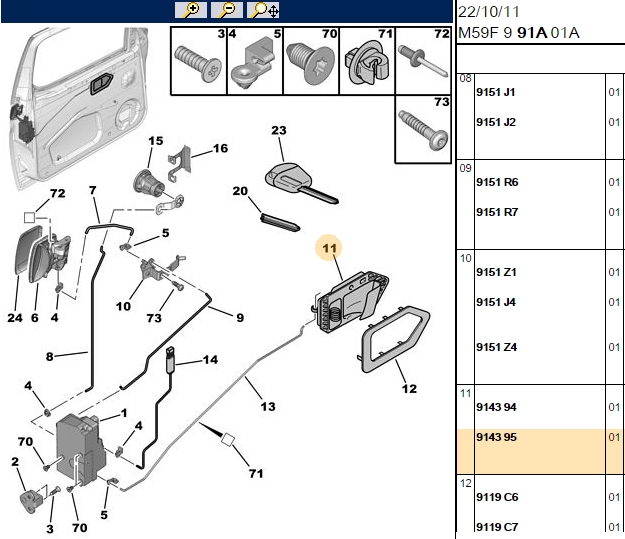Select clip part 71 in legend box
The height and width of the screenshot is (539, 625).
click(x=367, y=61)
